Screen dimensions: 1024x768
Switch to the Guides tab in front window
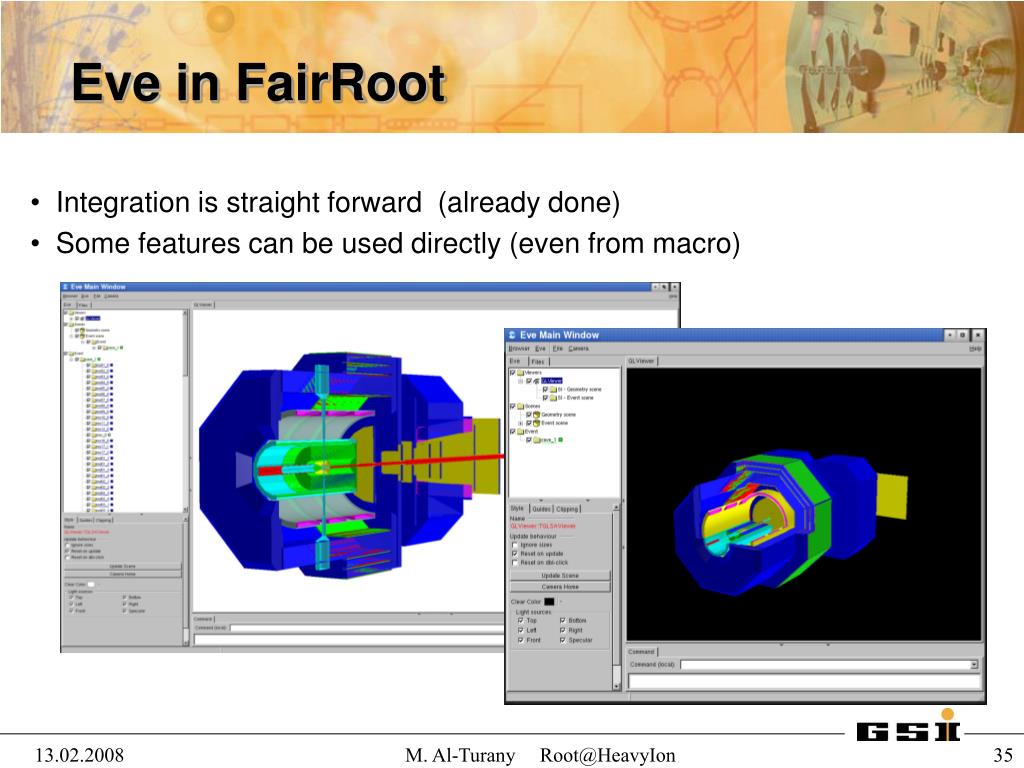541,509
